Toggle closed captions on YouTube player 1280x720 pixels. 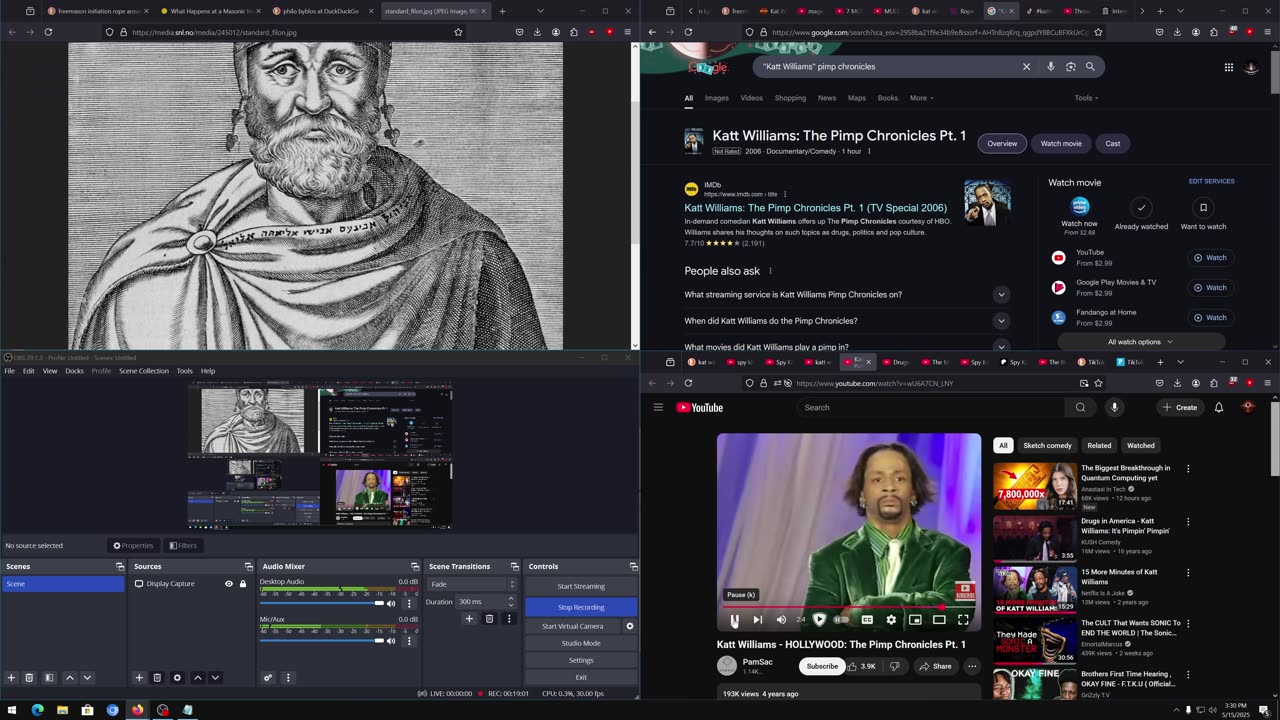point(867,620)
